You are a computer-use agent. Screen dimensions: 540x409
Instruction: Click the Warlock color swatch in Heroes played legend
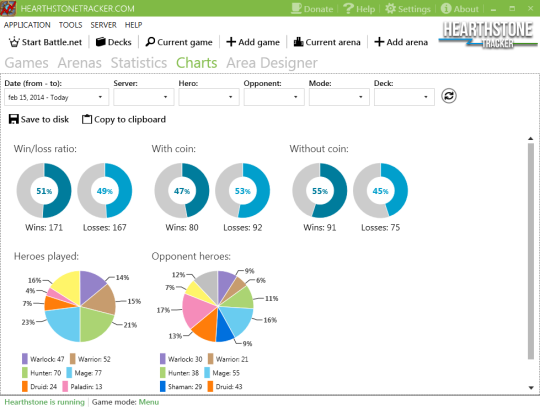(x=25, y=359)
